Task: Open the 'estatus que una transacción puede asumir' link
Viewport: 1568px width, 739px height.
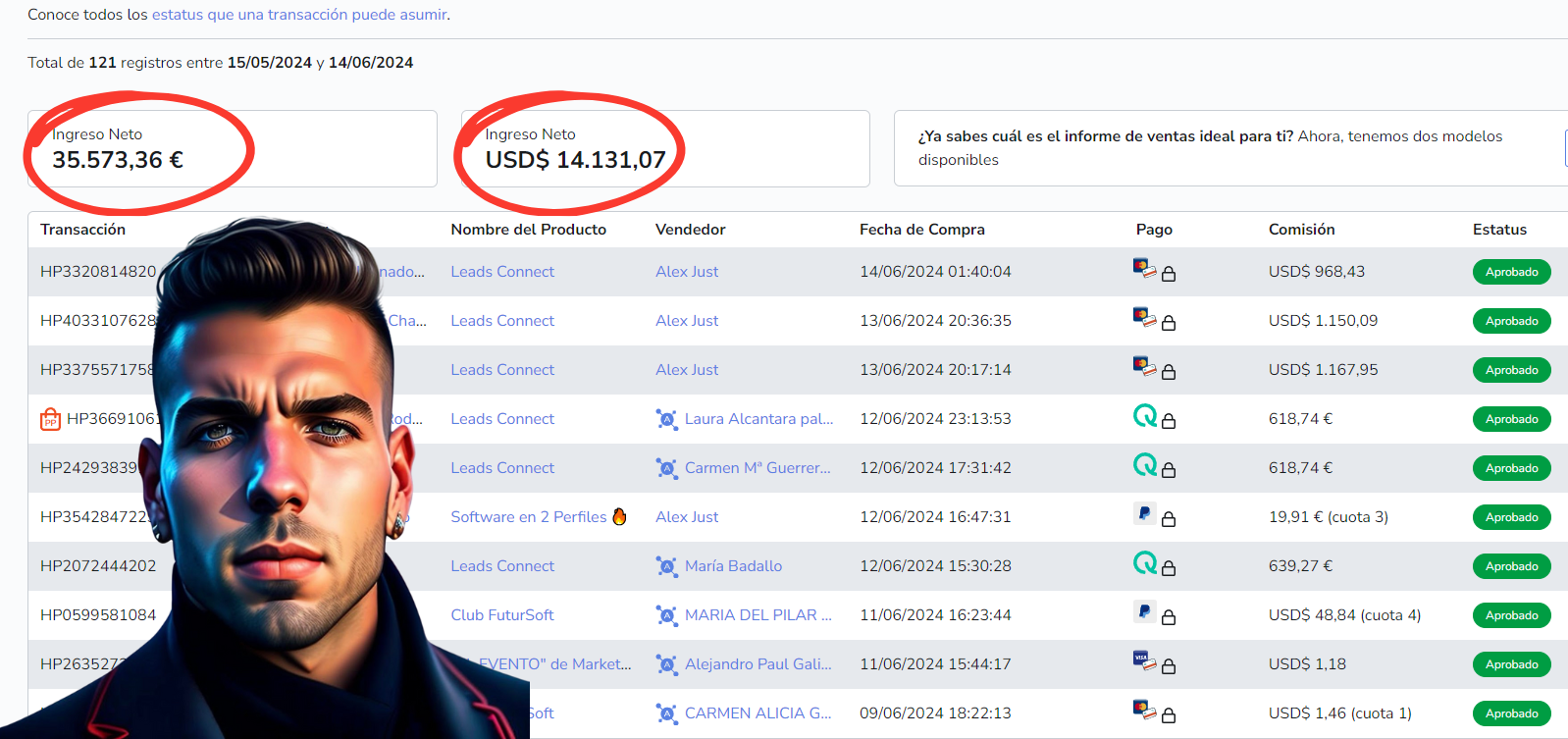Action: click(x=299, y=15)
